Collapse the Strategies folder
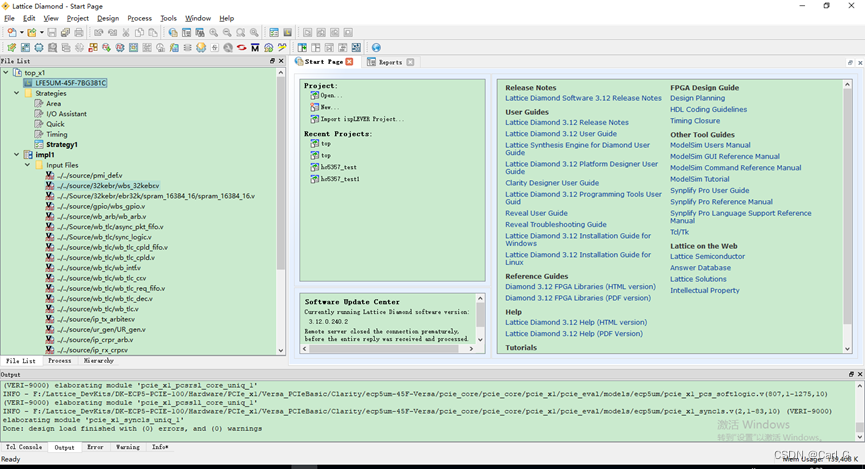865x469 pixels. pyautogui.click(x=17, y=94)
